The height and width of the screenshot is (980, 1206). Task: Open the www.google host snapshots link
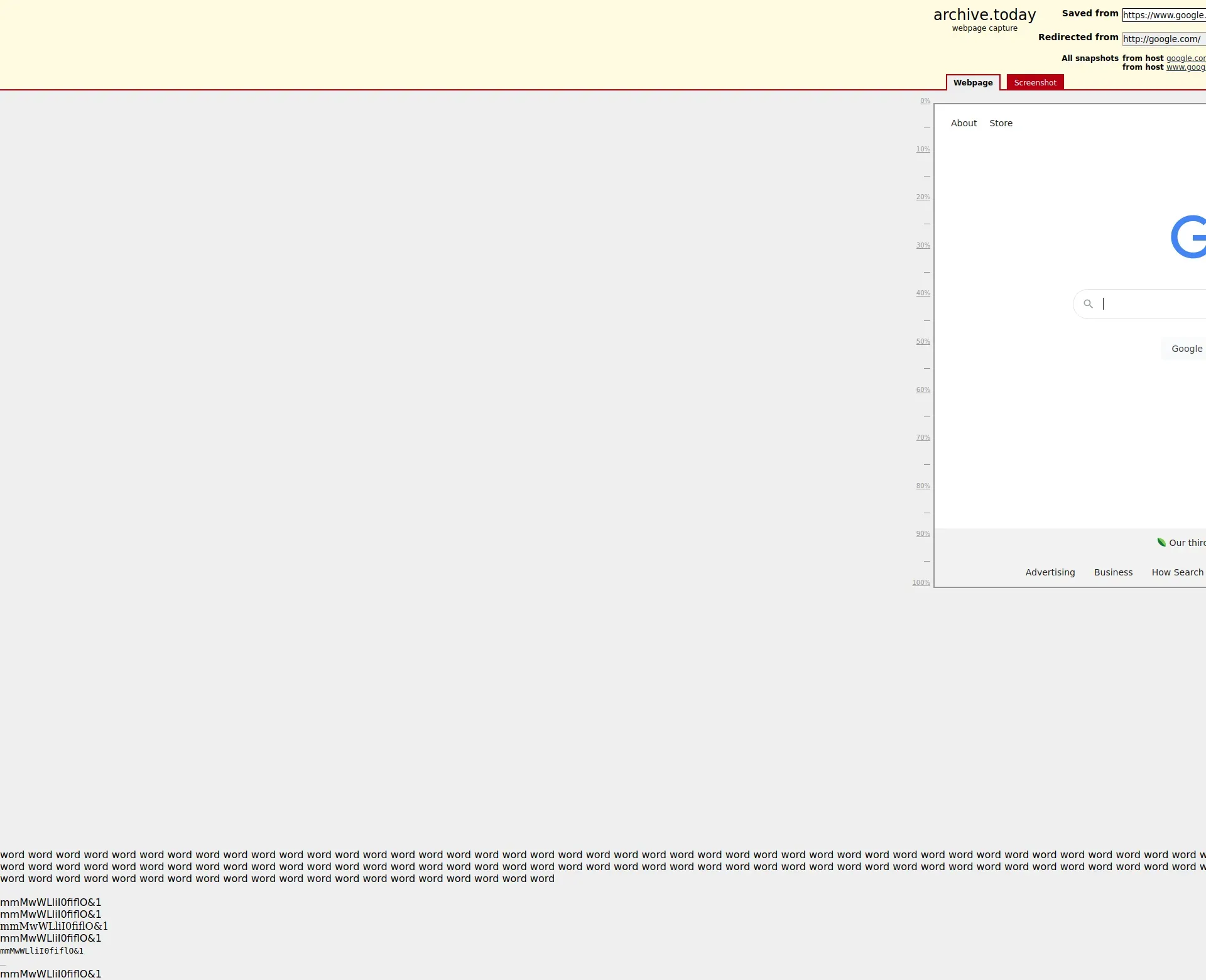(1186, 67)
